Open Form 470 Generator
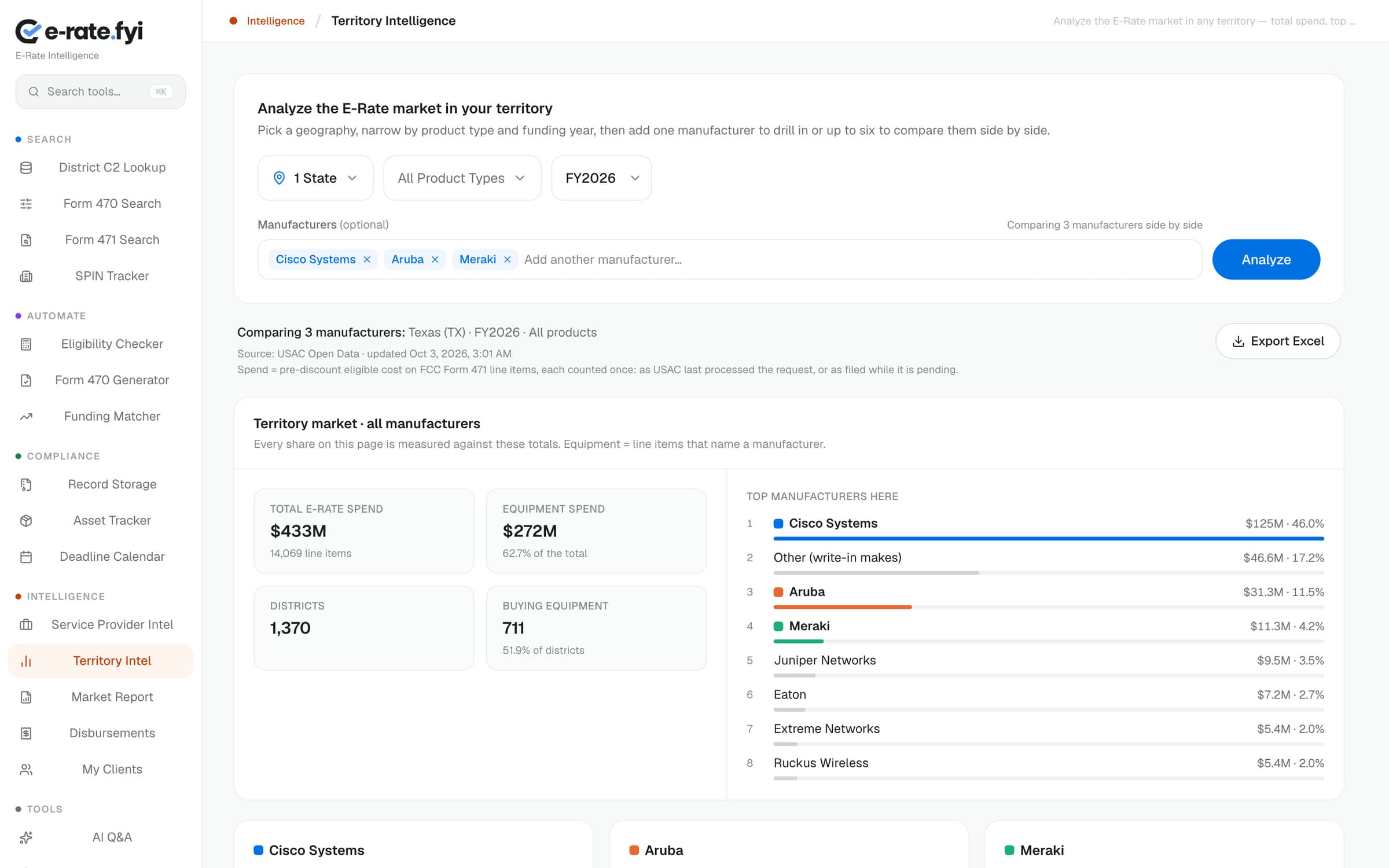 [x=101, y=380]
